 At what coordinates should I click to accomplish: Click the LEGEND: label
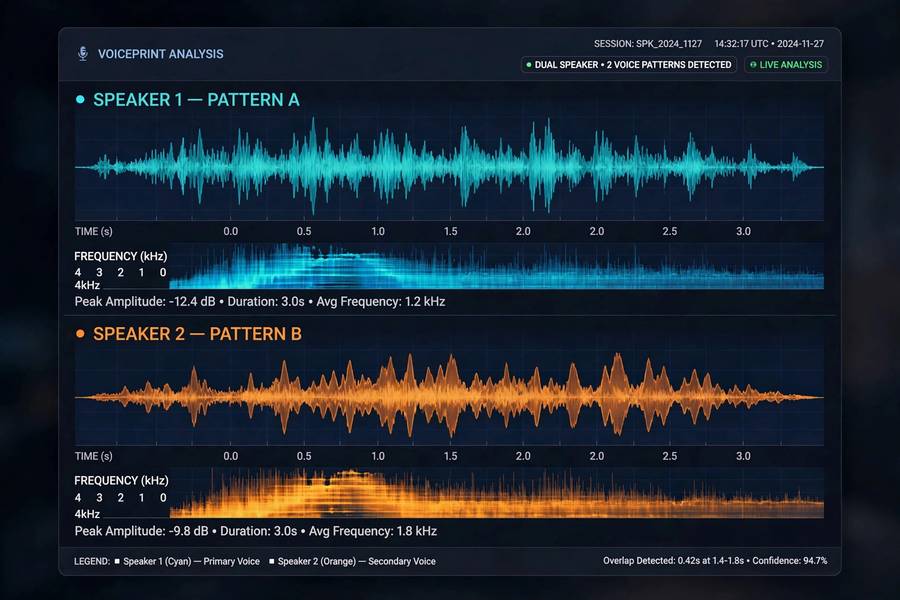tap(92, 562)
